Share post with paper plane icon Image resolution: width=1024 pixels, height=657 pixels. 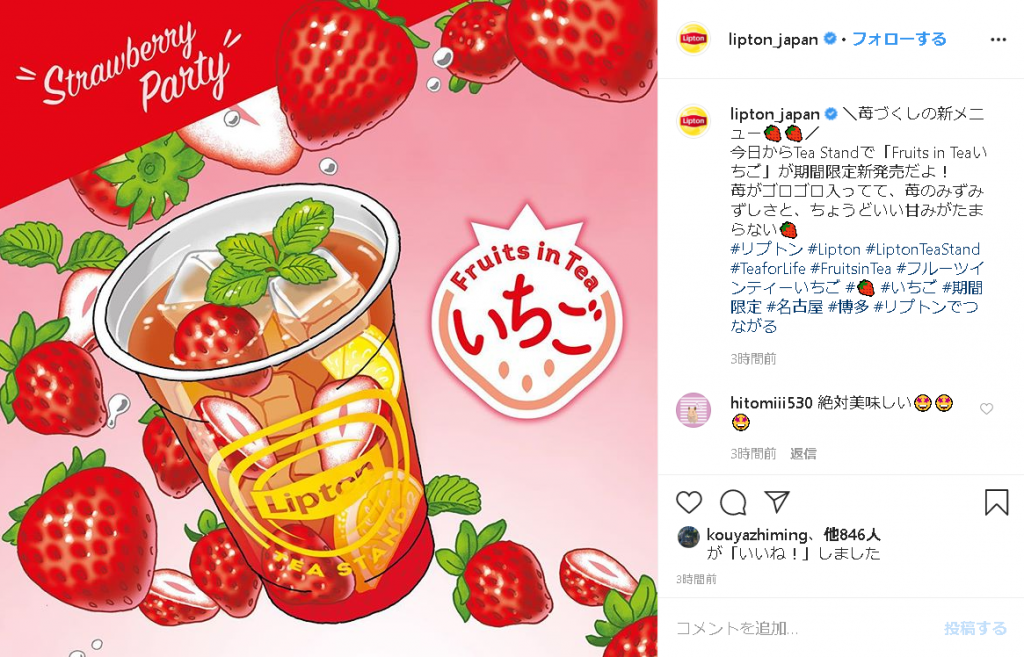pos(777,502)
